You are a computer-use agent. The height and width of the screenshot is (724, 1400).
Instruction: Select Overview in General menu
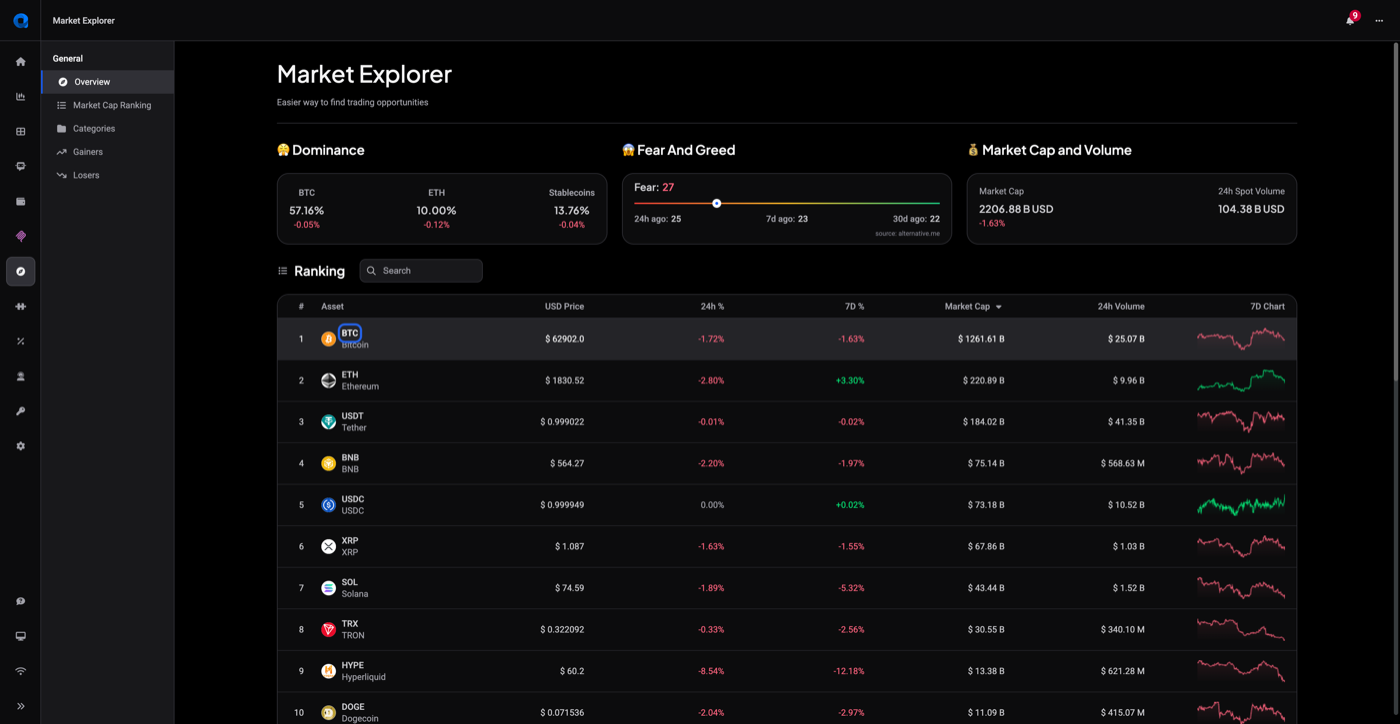[x=108, y=82]
